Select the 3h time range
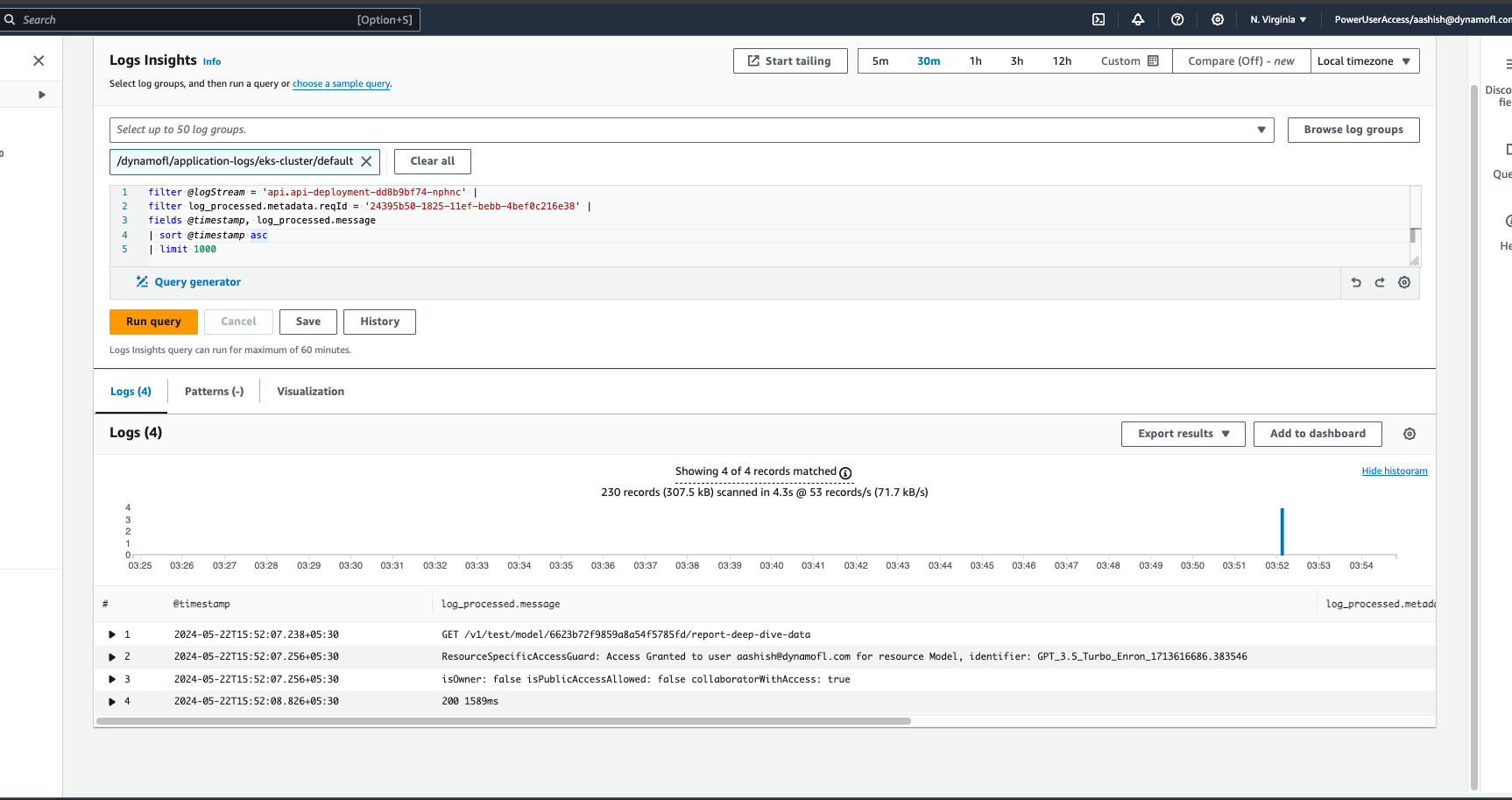 1017,61
